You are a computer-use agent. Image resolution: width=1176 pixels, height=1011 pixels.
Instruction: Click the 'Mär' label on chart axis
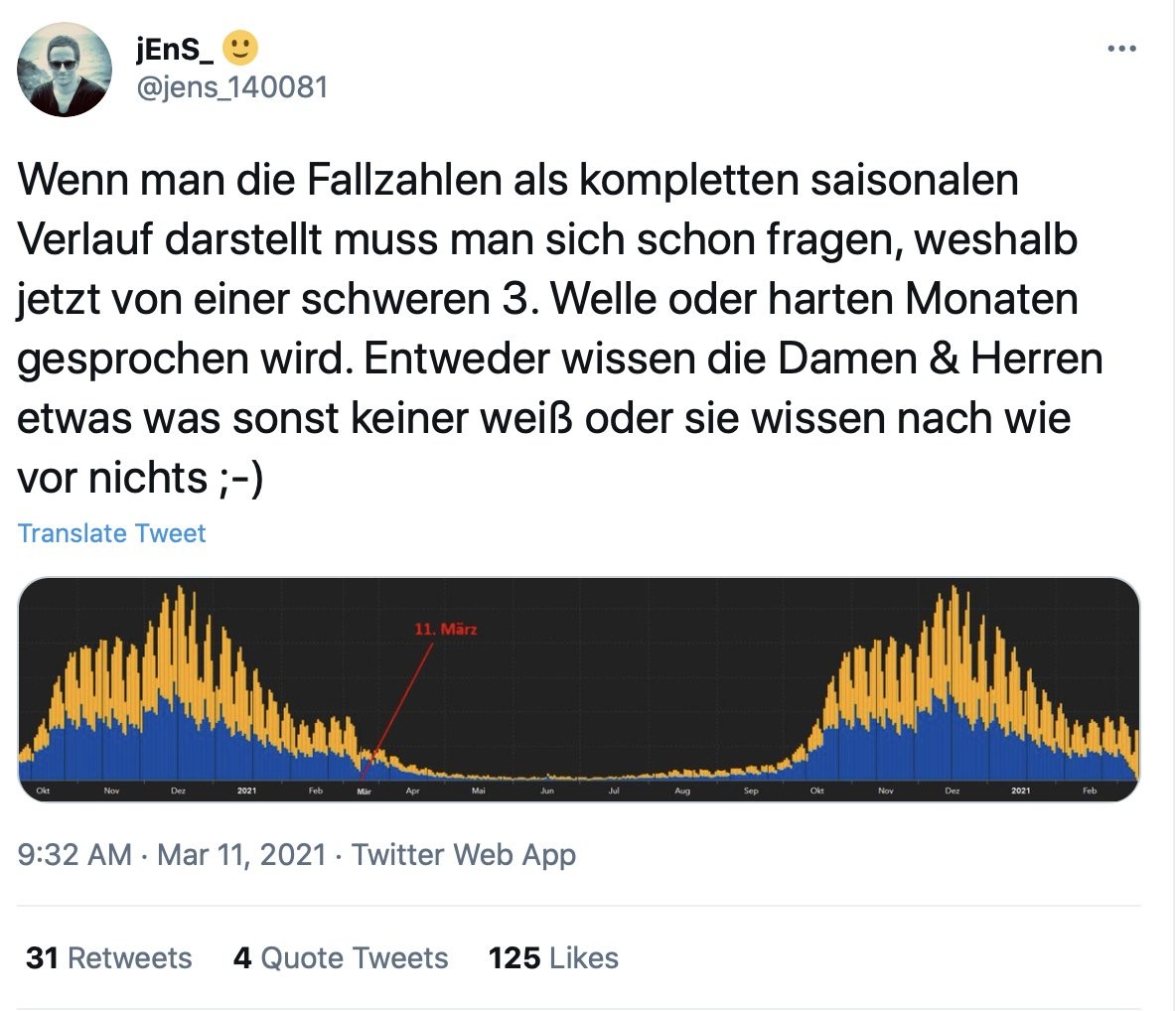(364, 792)
